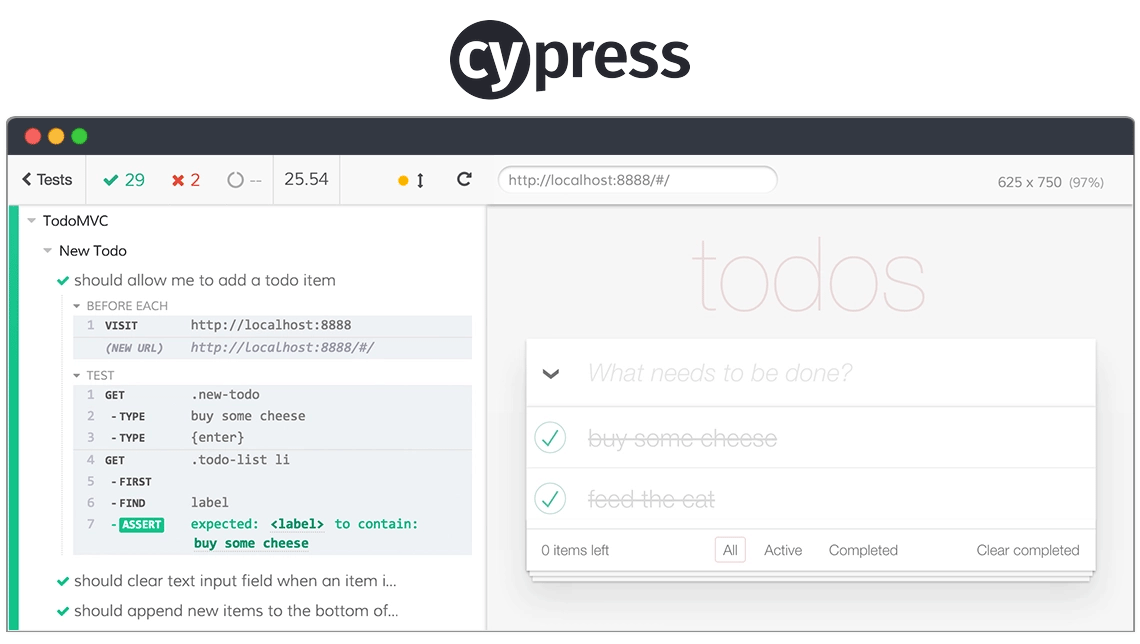The image size is (1140, 644).
Task: Click the green maximize window button
Action: (79, 136)
